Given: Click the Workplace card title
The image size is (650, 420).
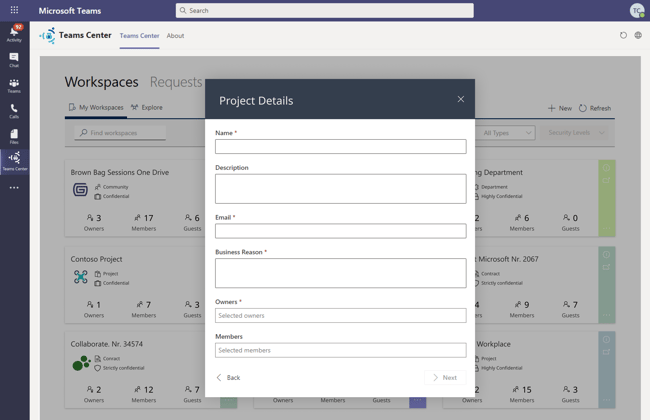Looking at the screenshot, I should [493, 344].
